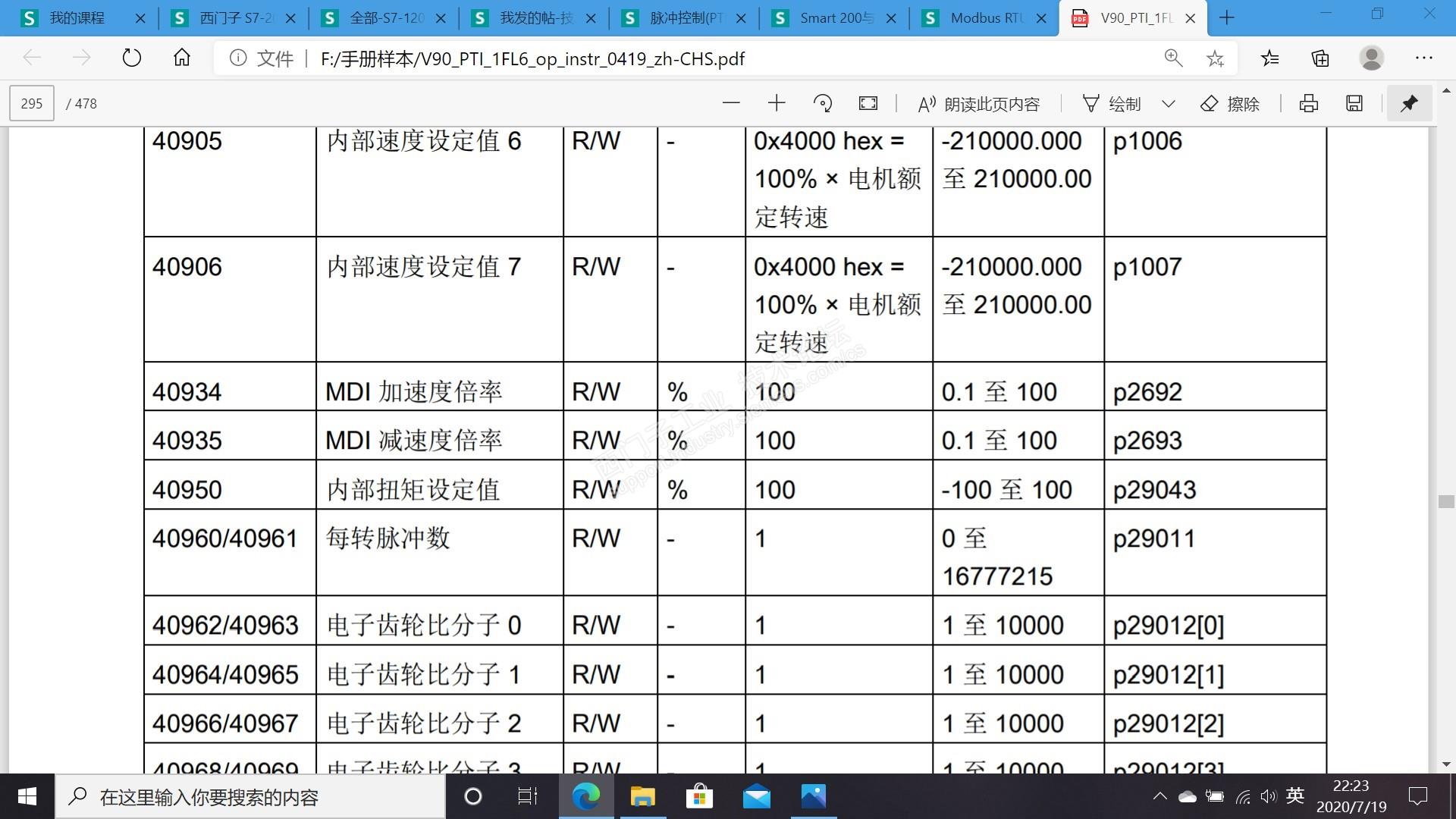Refresh the current page

click(132, 58)
